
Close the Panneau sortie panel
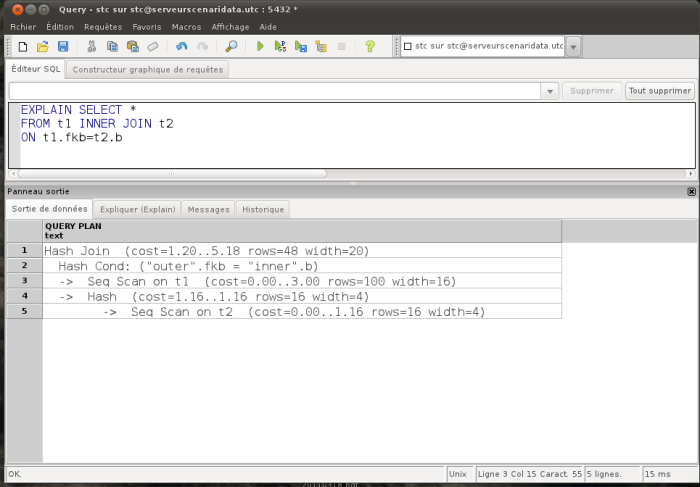point(692,191)
